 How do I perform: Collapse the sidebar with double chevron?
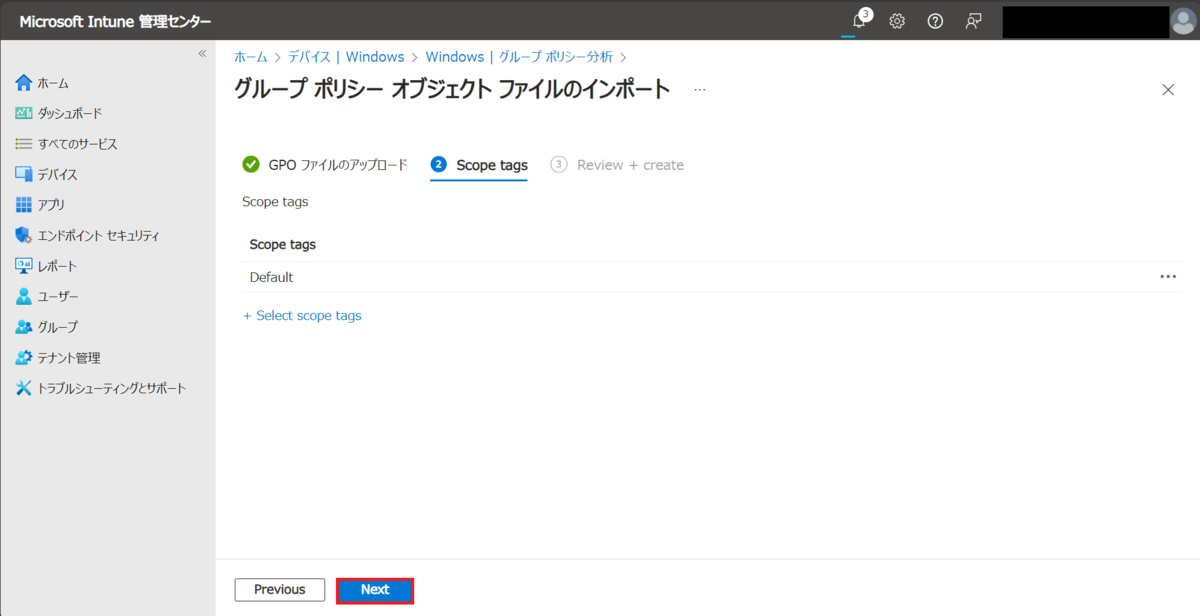(202, 54)
